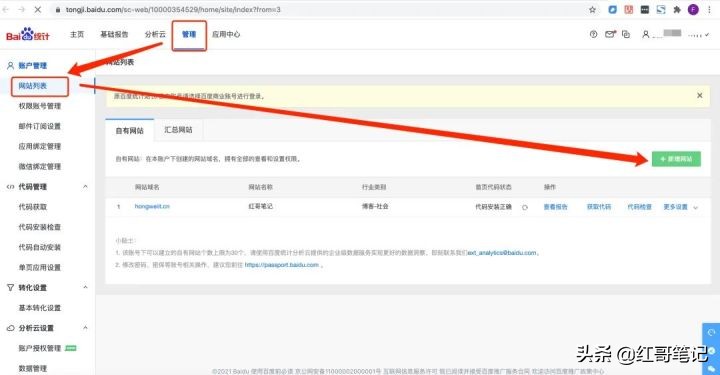This screenshot has width=720, height=375.
Task: Click the 账户管理 sidebar heading
Action: [x=33, y=66]
